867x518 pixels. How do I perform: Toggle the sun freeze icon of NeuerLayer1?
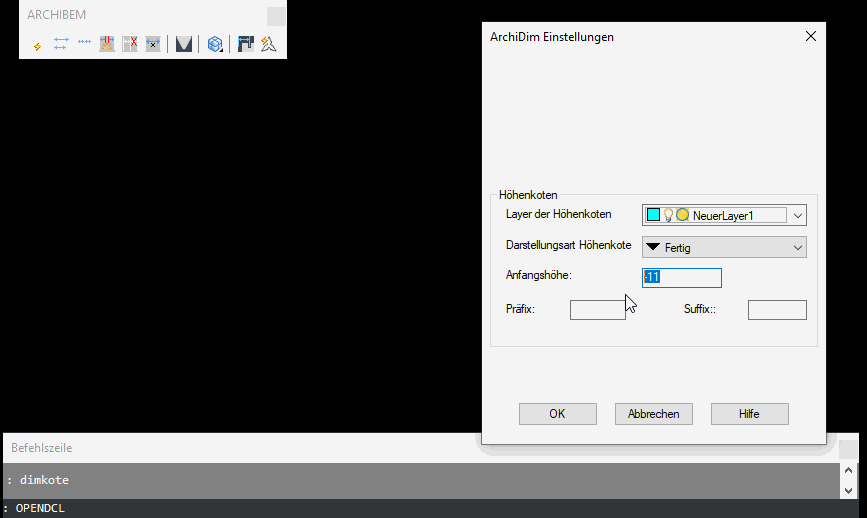tap(682, 215)
